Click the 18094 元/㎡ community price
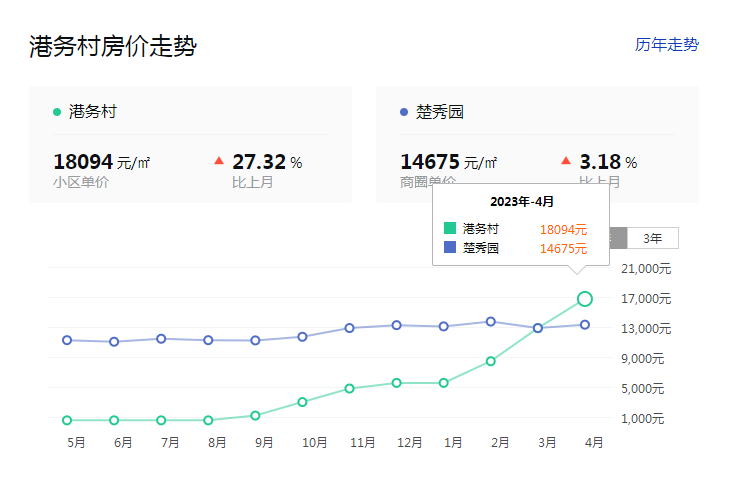The image size is (738, 478). click(x=101, y=162)
